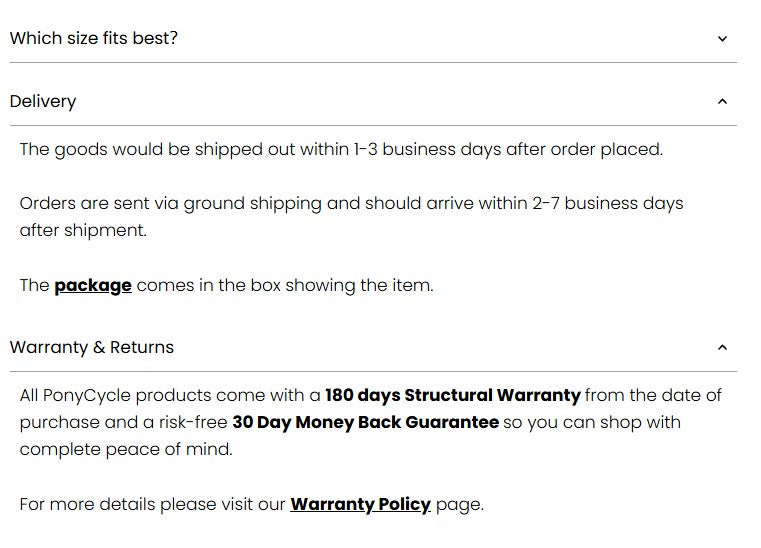Open the underlined 'package' link
Screen dimensions: 761x548
93,285
